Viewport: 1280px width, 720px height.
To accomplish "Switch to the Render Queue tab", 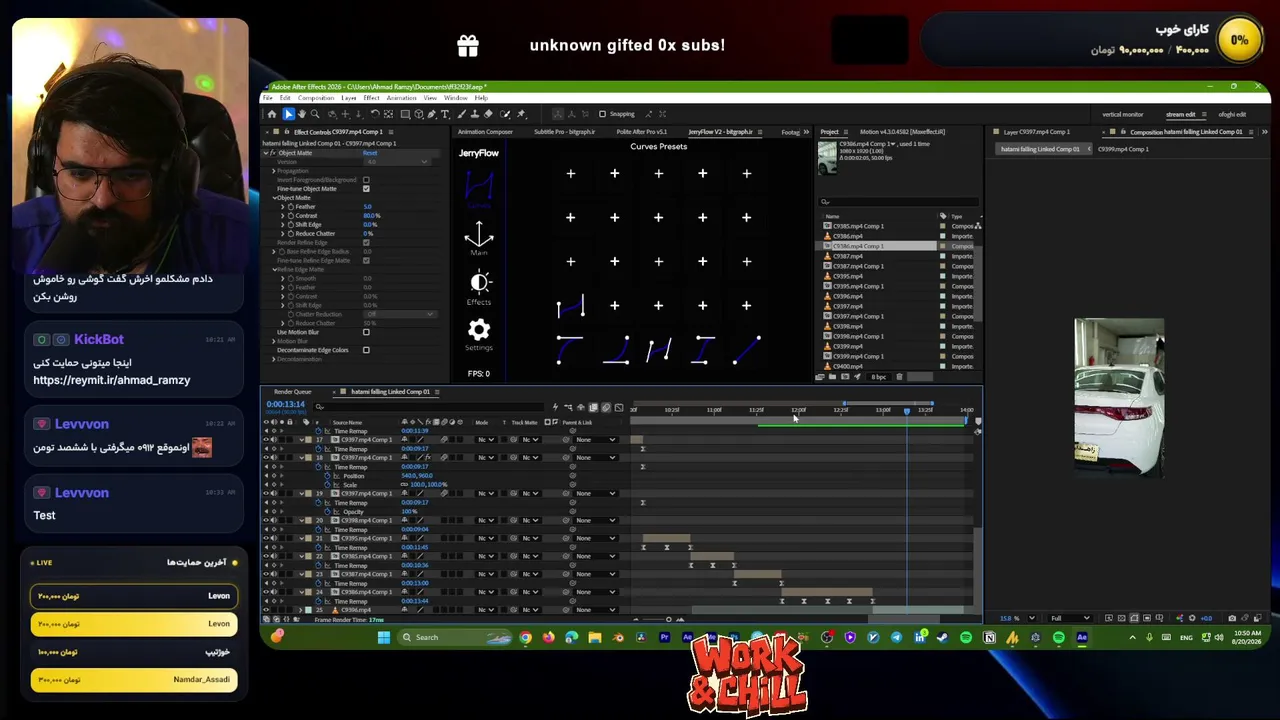I will [x=293, y=392].
